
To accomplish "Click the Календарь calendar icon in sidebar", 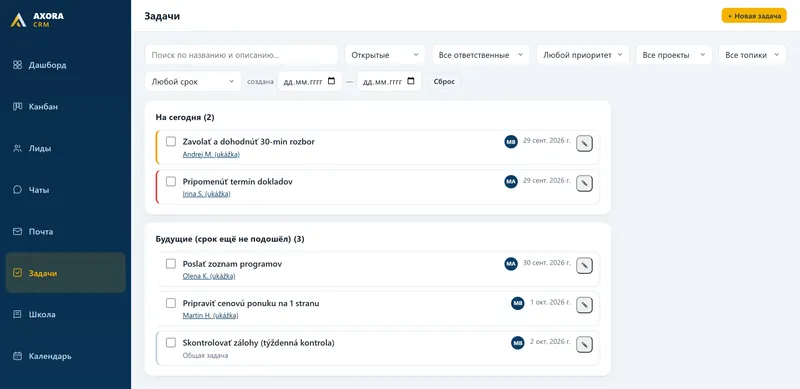I will click(17, 356).
